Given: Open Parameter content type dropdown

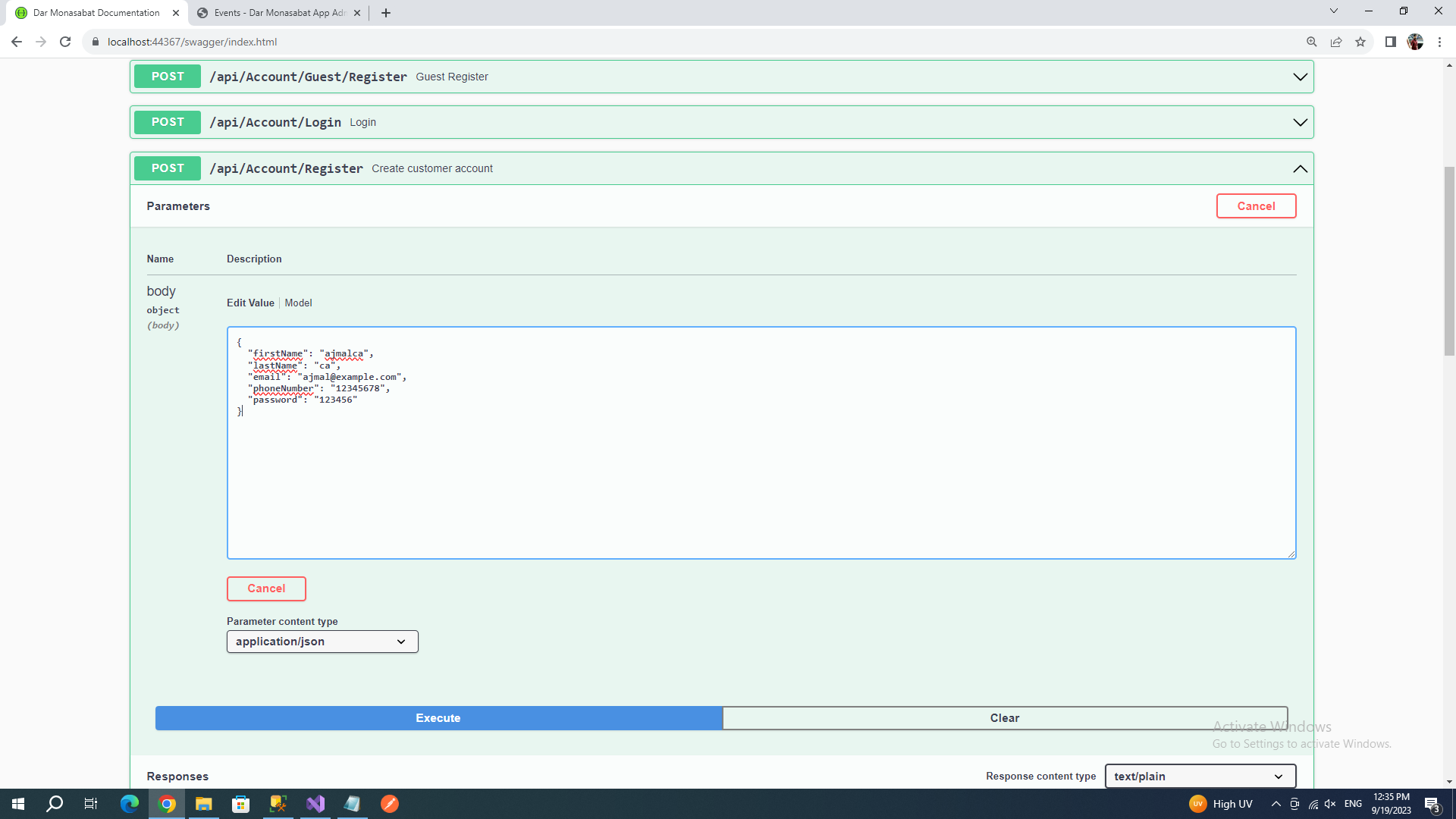Looking at the screenshot, I should [x=322, y=642].
